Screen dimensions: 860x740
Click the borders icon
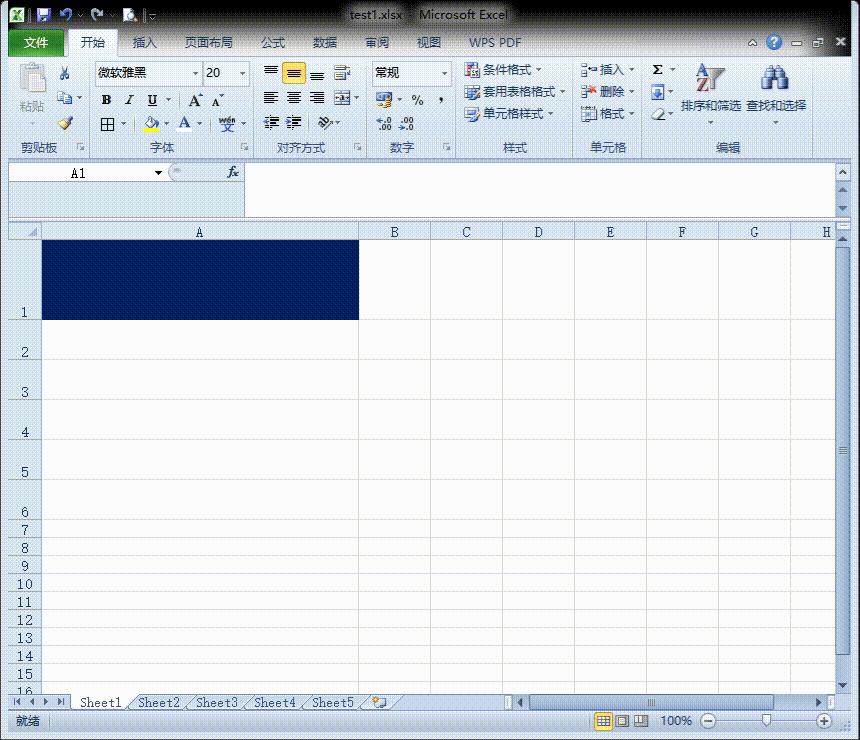click(x=108, y=124)
